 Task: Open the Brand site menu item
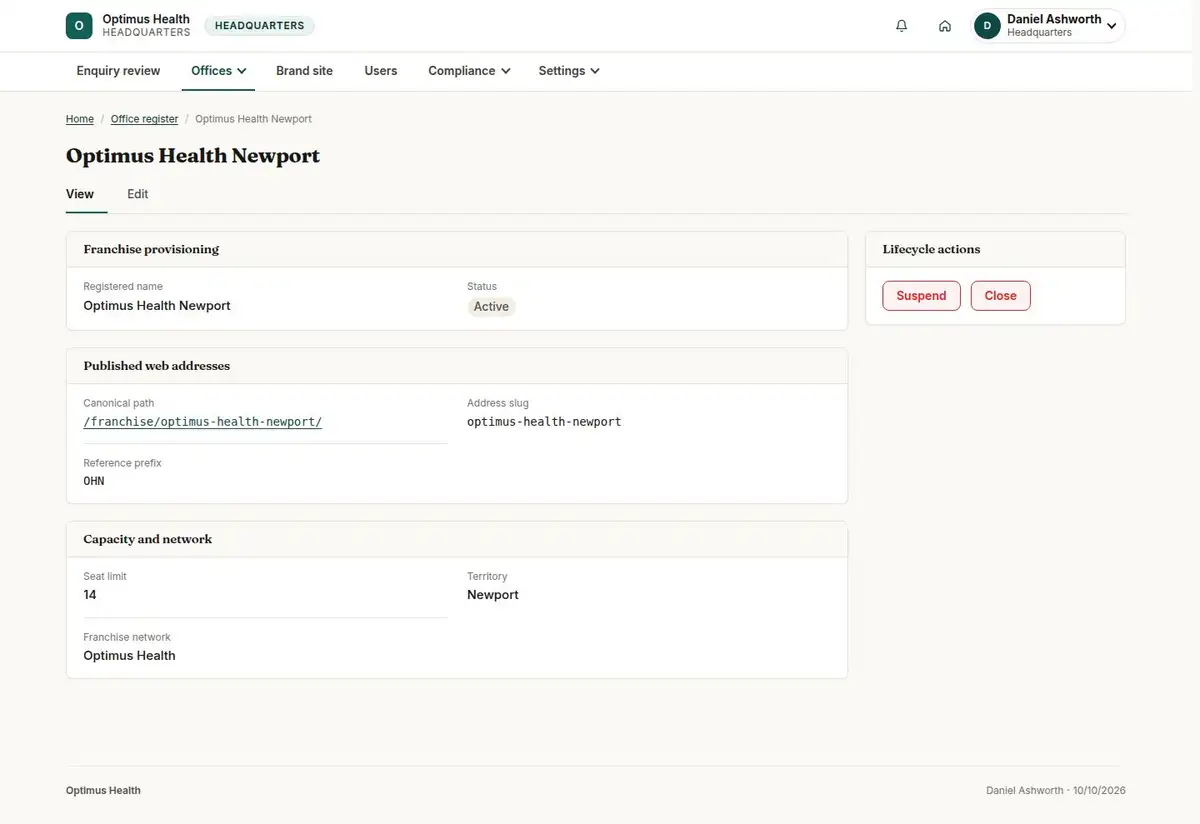[x=304, y=71]
